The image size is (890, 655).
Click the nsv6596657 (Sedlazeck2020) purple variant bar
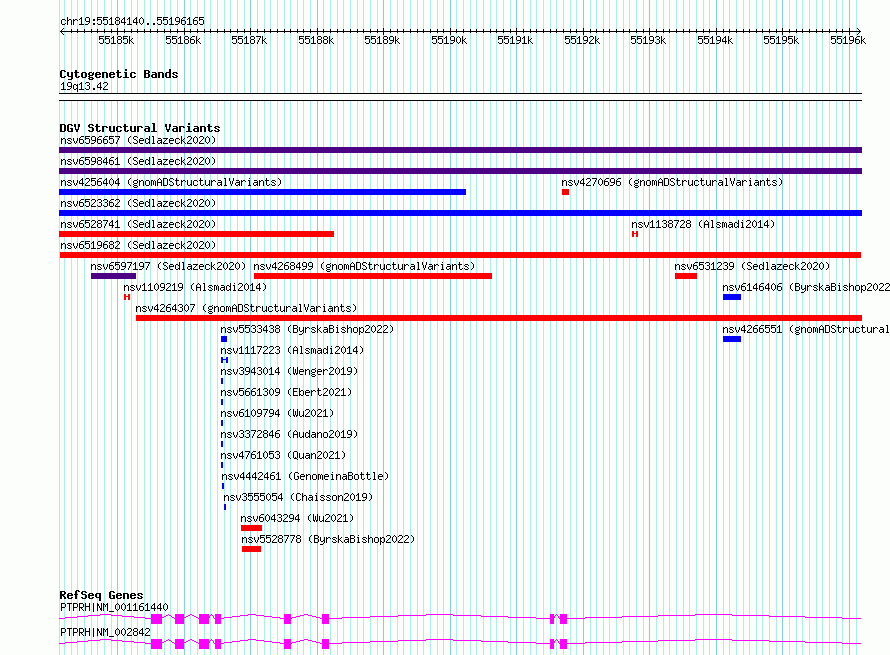click(x=460, y=150)
